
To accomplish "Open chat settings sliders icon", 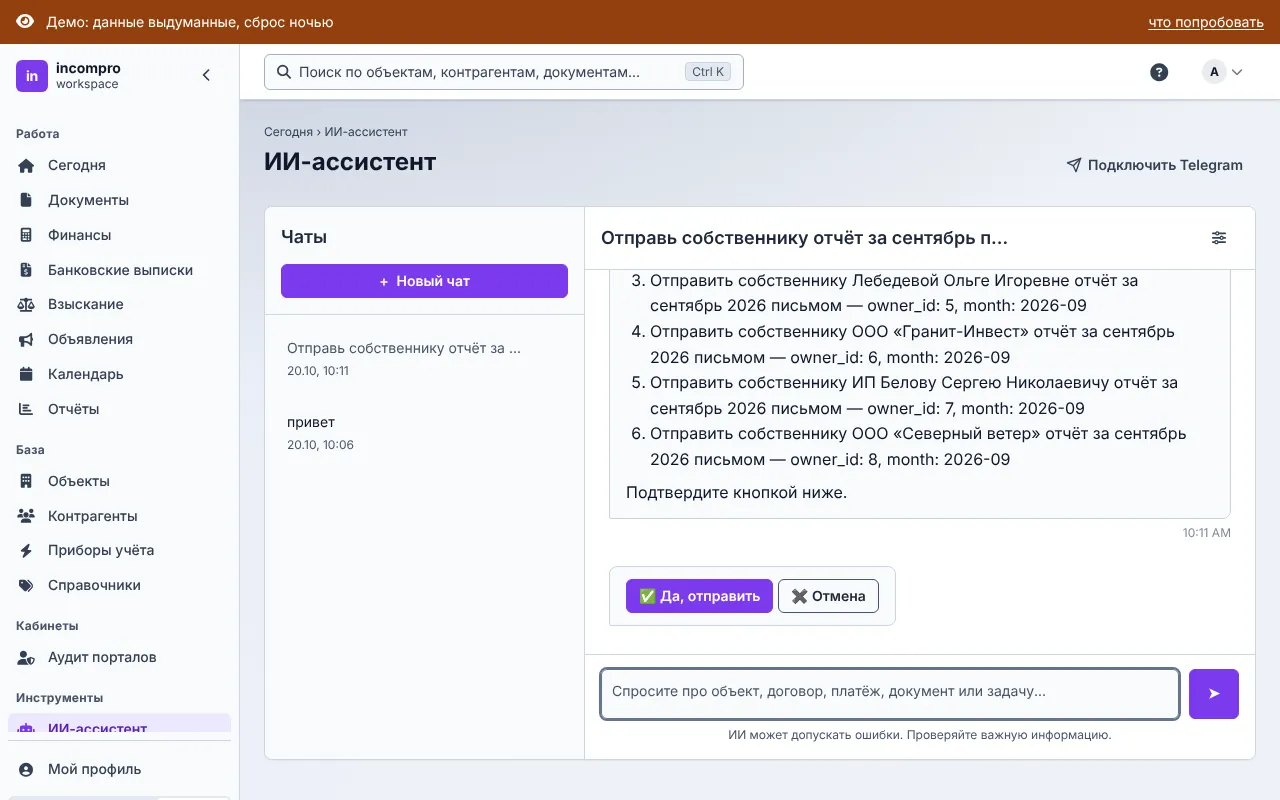I will [1219, 238].
